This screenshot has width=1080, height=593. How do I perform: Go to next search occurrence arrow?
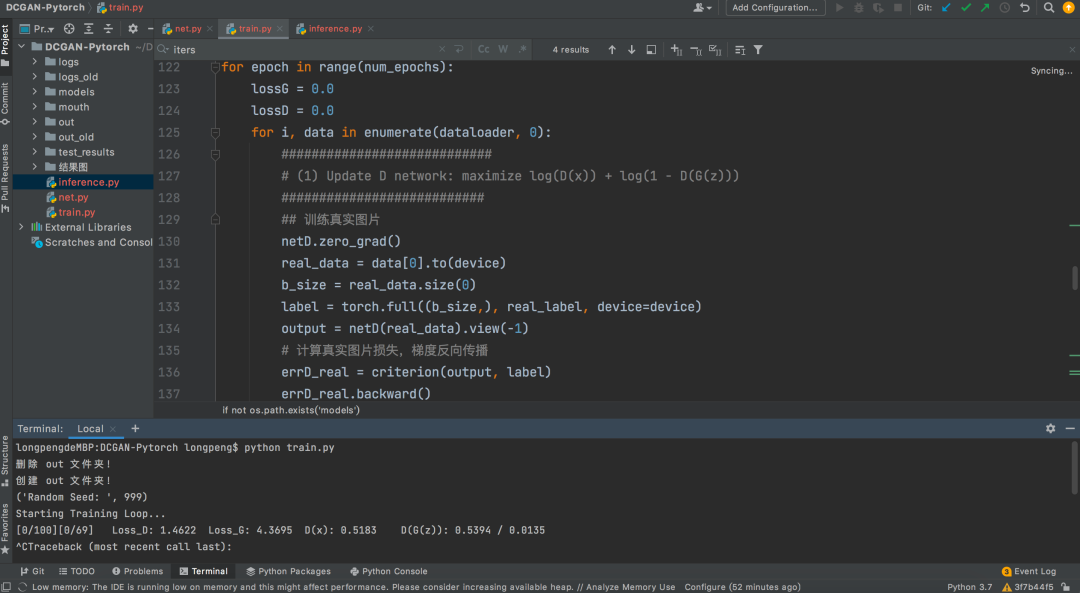[632, 50]
